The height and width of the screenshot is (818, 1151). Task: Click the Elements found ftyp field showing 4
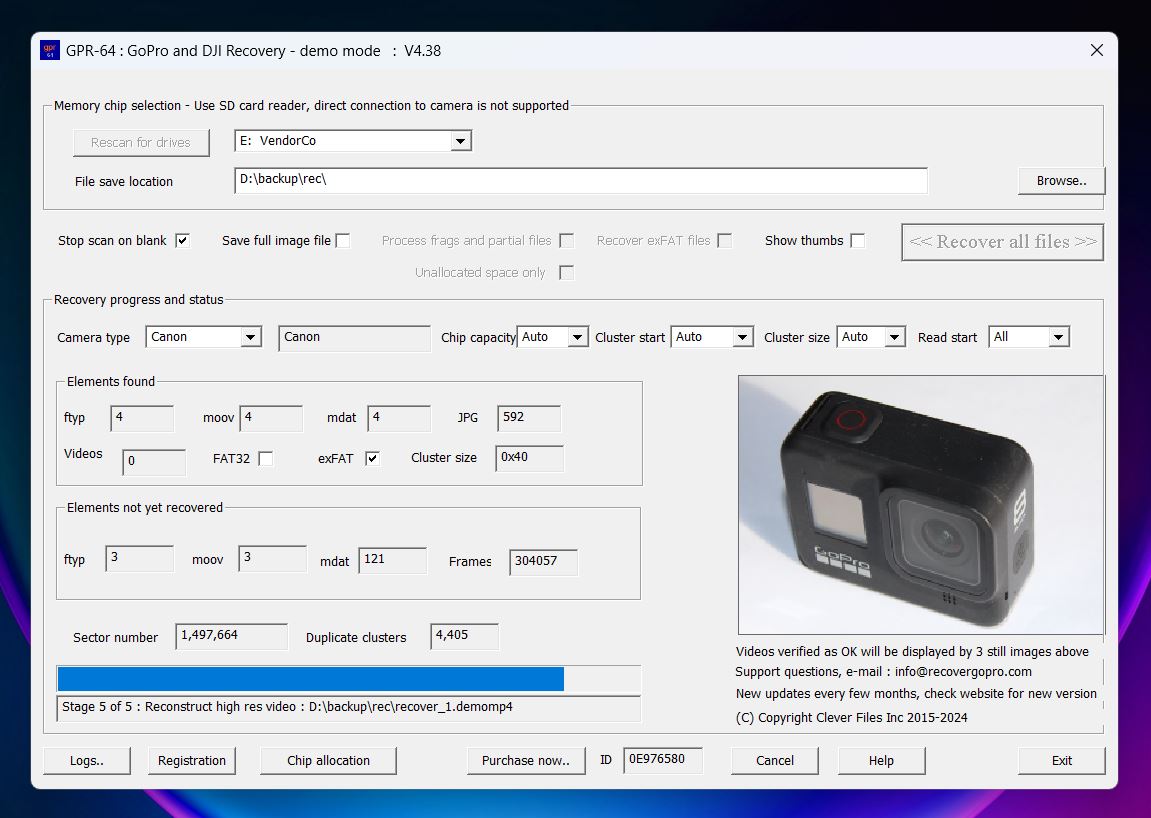pos(142,418)
